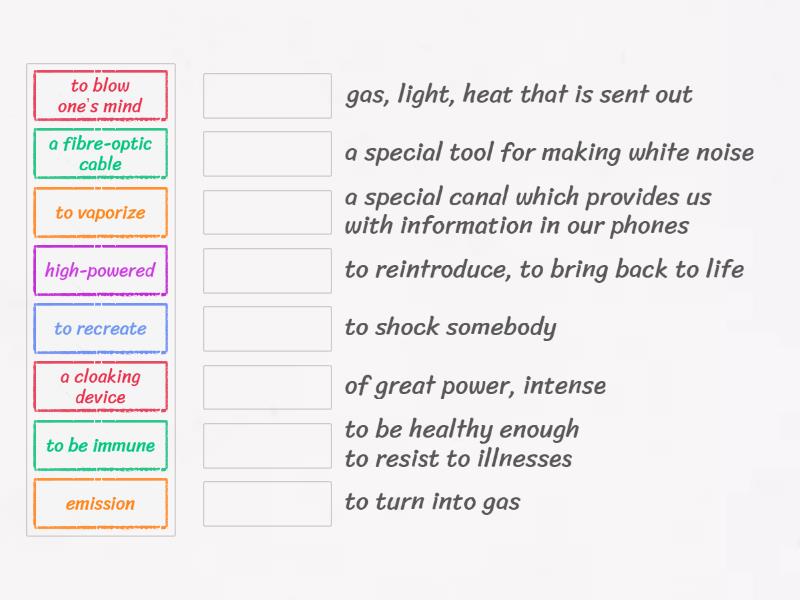
Task: Click the left panel containing all word tiles
Action: tap(100, 300)
